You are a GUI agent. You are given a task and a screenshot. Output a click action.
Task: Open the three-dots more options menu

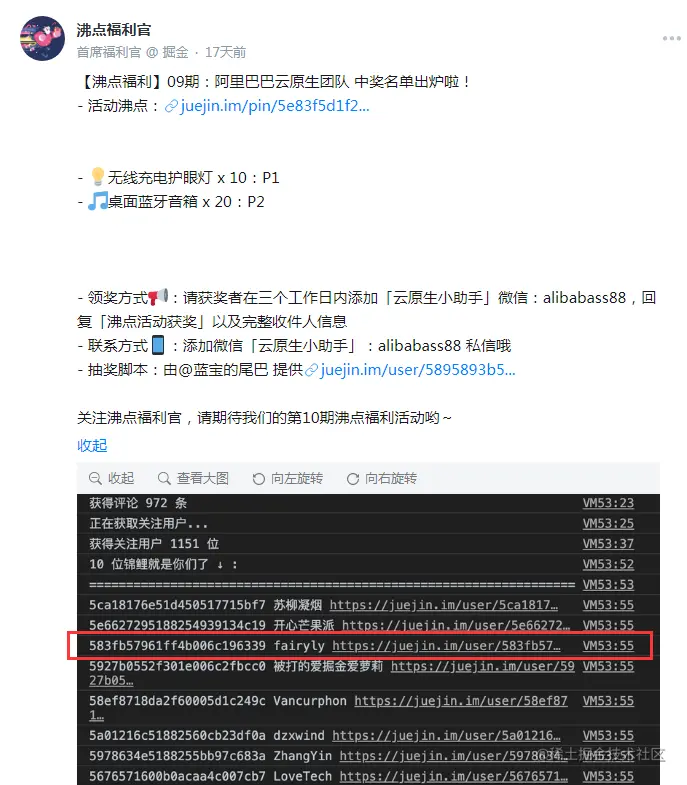point(671,38)
